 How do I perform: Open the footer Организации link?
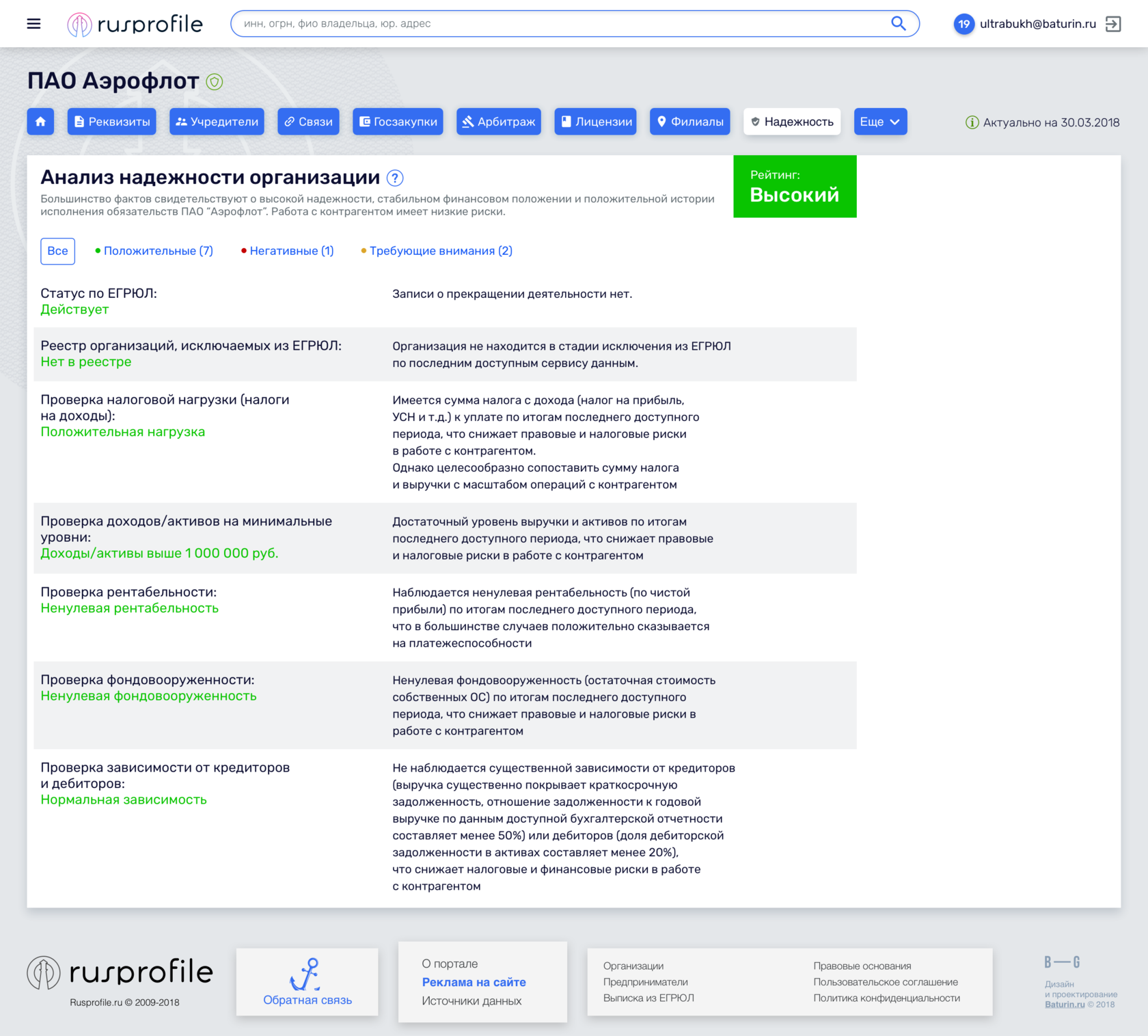pos(633,966)
